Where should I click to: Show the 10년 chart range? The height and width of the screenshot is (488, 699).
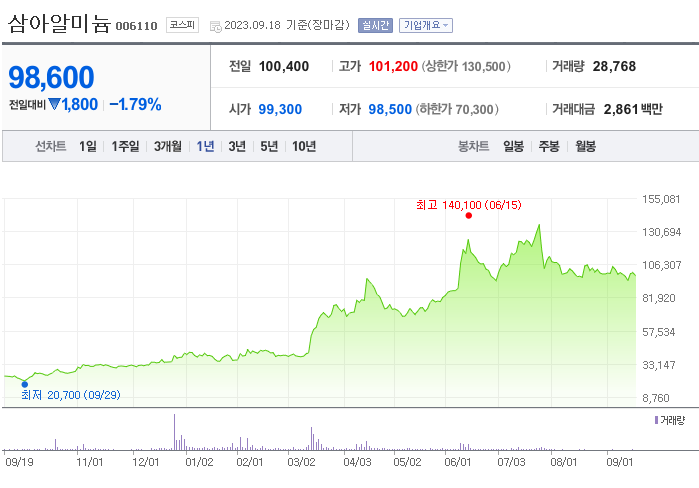[x=304, y=146]
